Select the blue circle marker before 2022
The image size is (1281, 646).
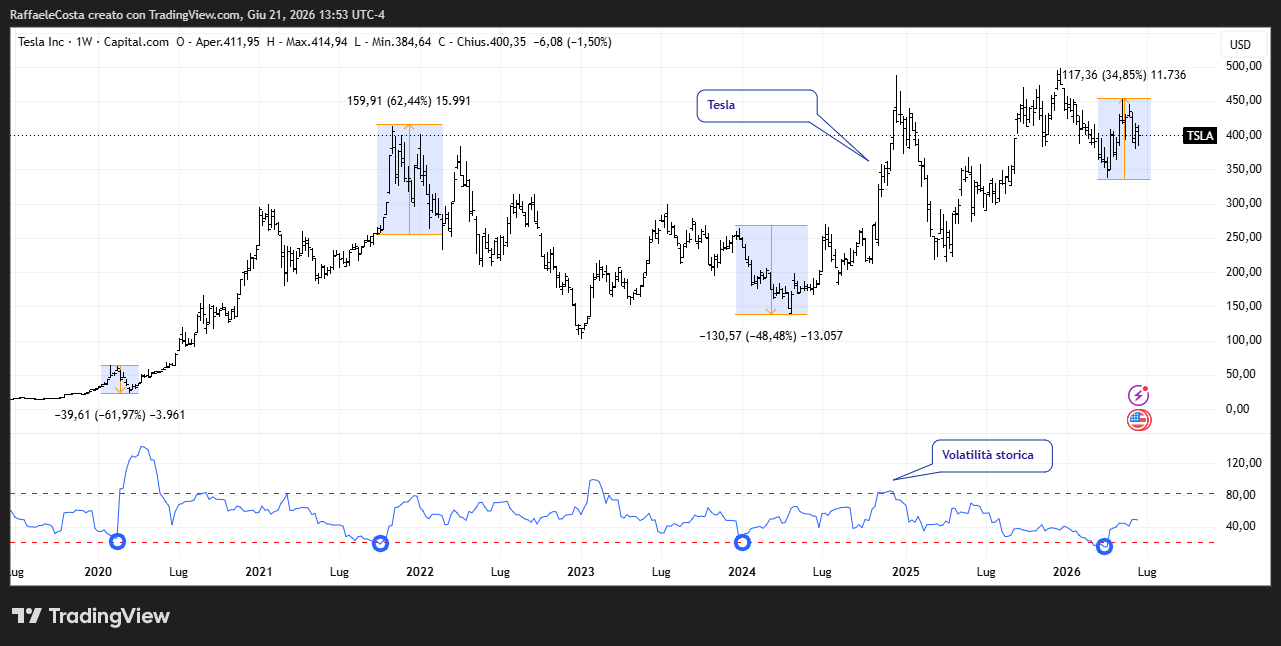coord(380,543)
